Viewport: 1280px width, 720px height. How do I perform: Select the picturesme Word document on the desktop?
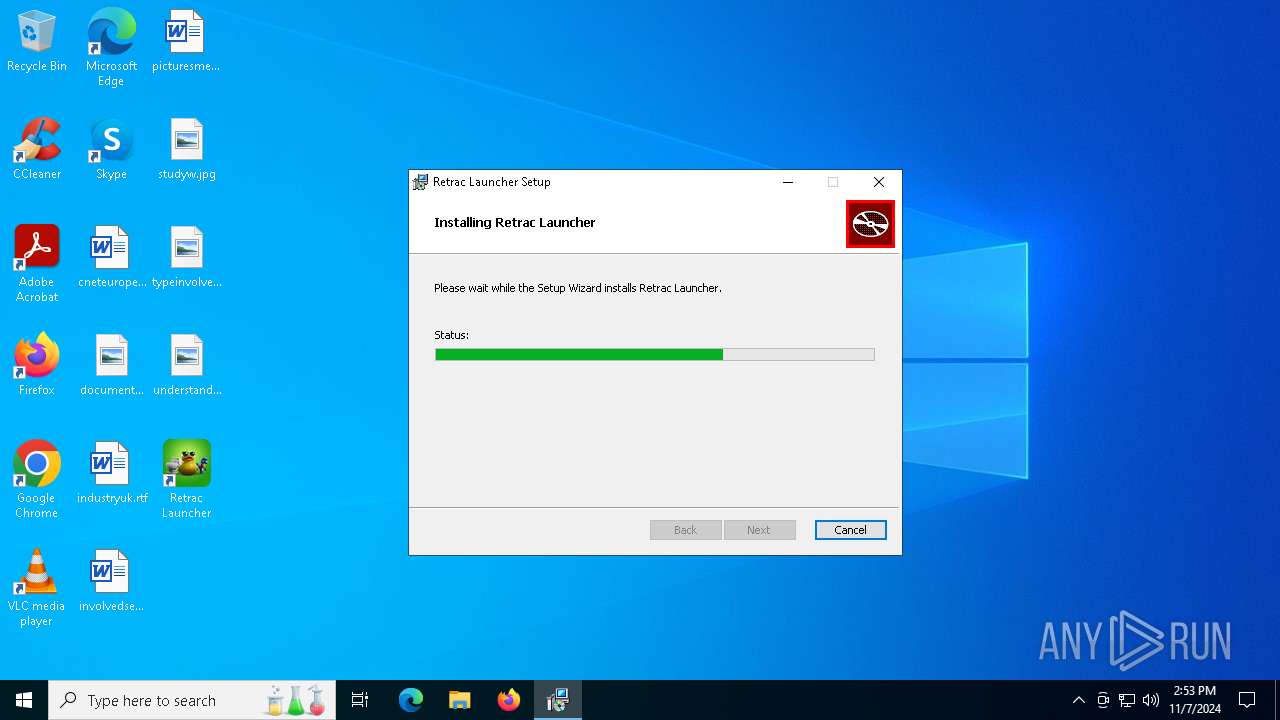[x=186, y=42]
